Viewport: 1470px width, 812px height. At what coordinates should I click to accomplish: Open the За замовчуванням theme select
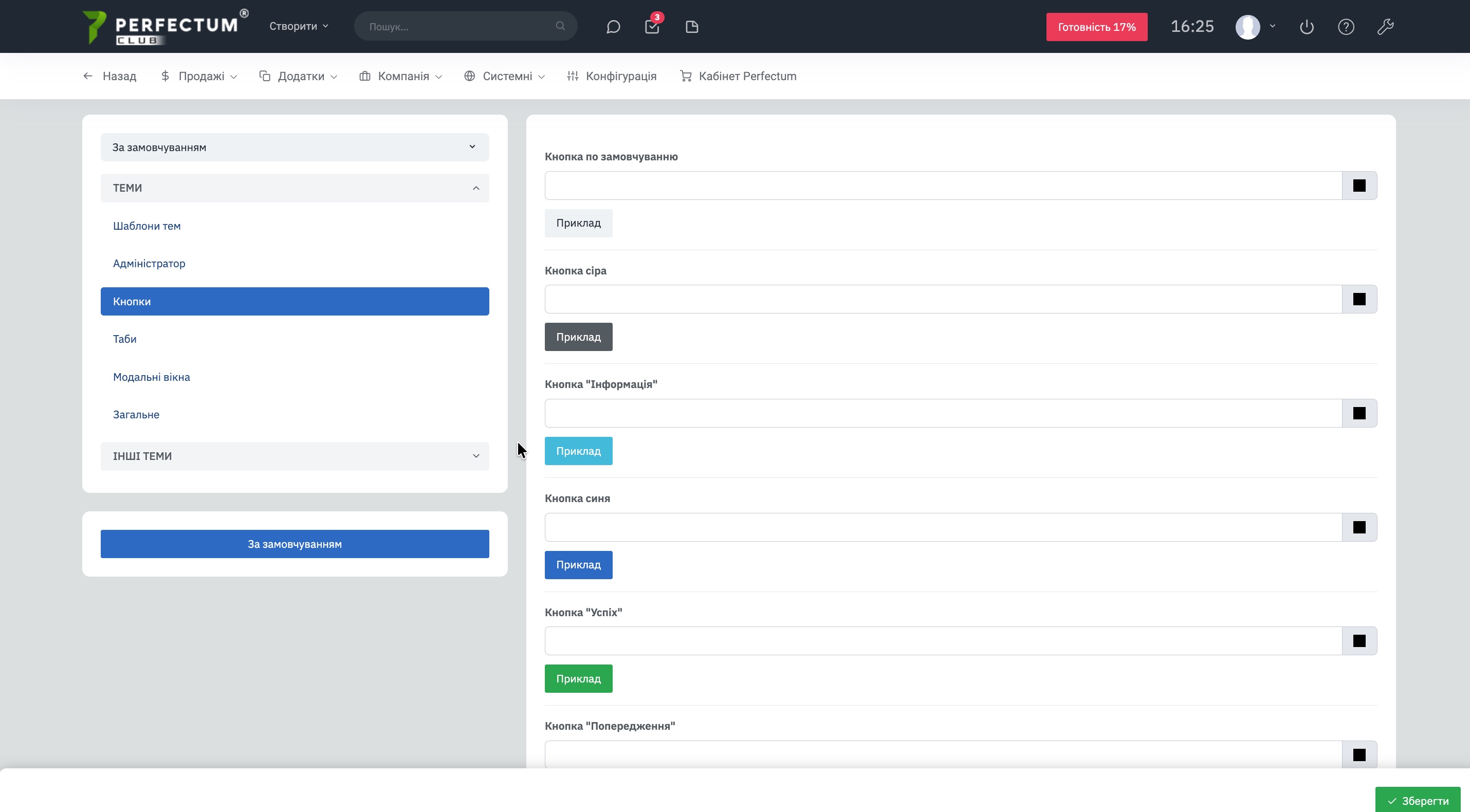pyautogui.click(x=295, y=147)
